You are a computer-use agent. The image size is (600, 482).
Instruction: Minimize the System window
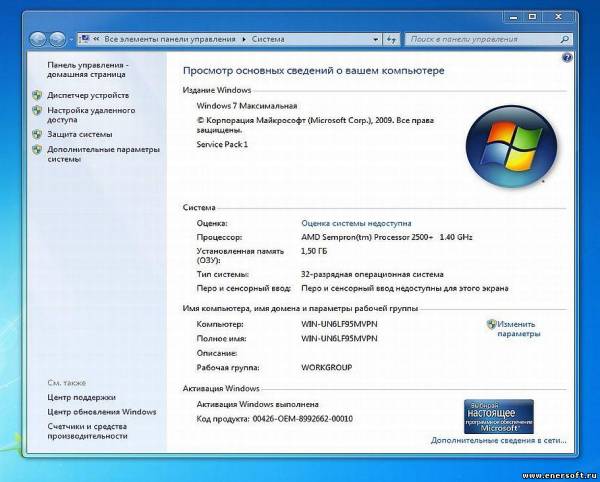514,17
